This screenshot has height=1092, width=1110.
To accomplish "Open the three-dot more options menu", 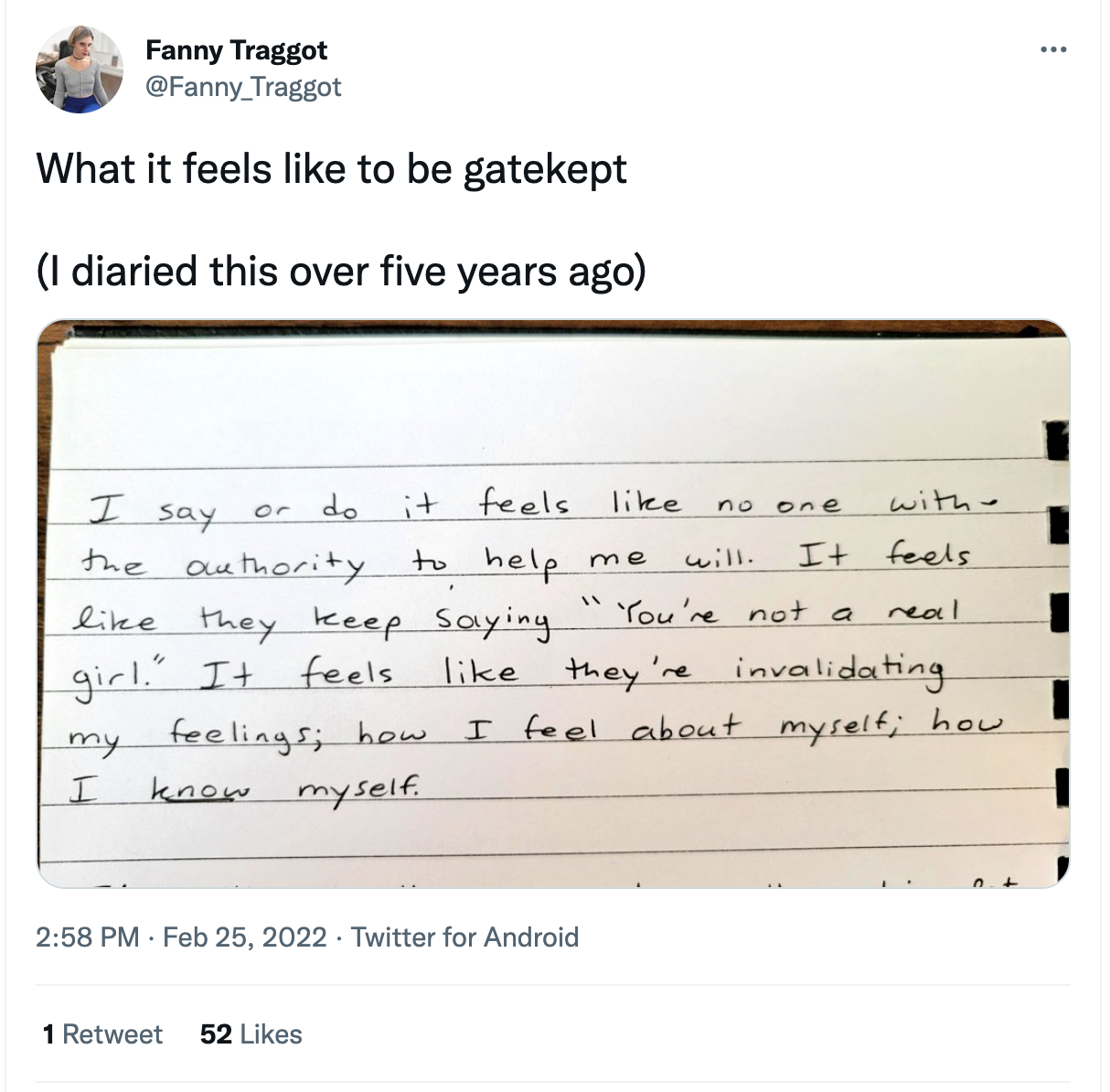I will 1054,50.
